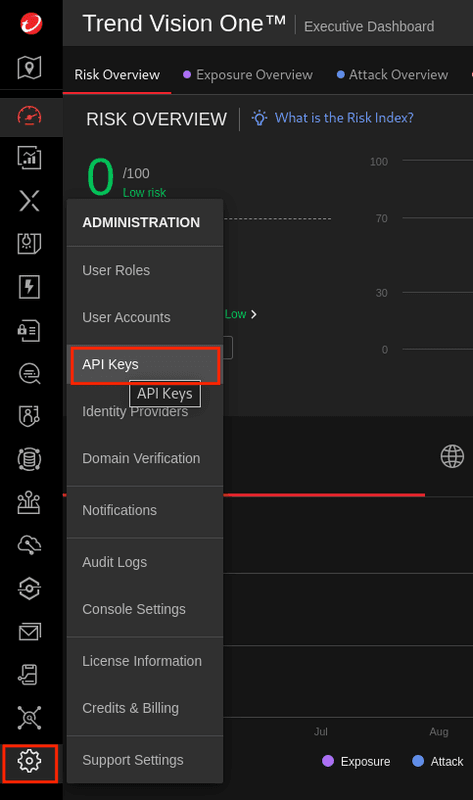The width and height of the screenshot is (473, 800).
Task: Click the chevron next to Low
Action: (x=254, y=314)
